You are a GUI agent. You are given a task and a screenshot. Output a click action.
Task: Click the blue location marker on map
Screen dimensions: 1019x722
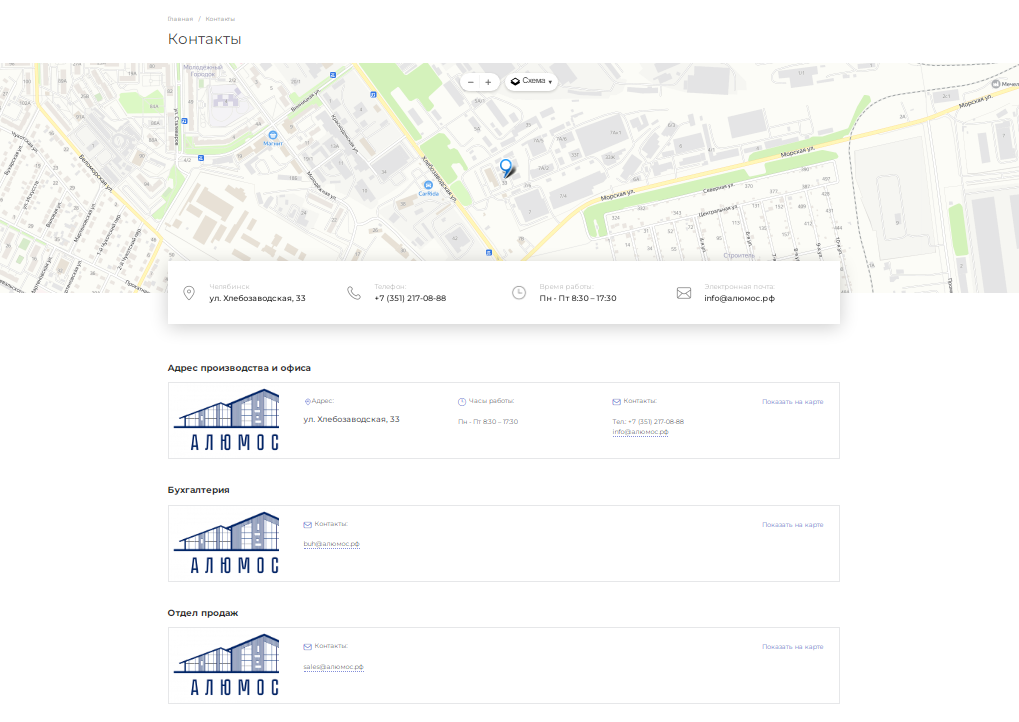(x=505, y=167)
